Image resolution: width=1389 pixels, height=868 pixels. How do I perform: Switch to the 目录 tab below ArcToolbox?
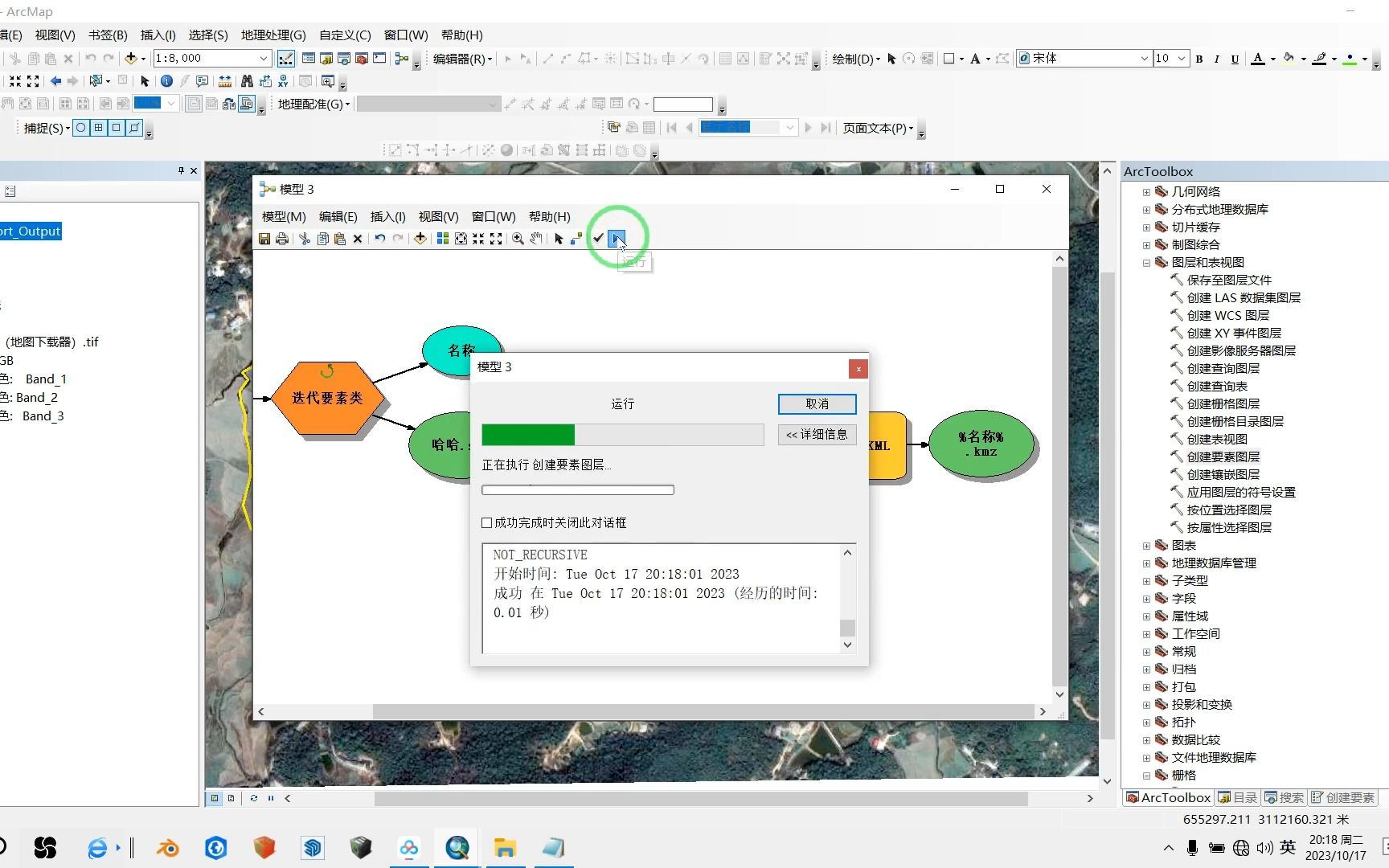click(1238, 797)
